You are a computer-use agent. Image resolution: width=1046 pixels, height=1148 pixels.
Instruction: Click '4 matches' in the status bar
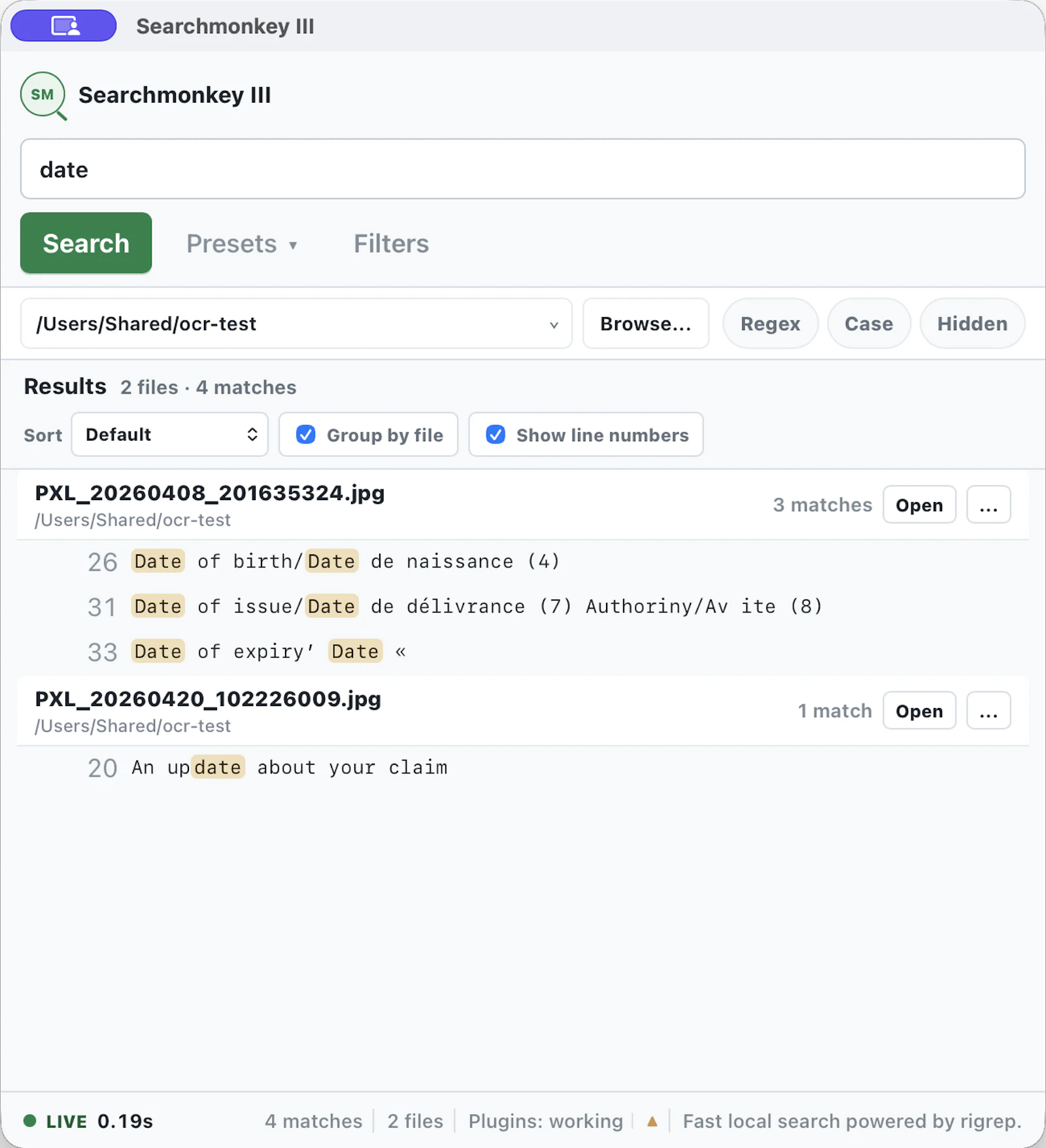click(x=313, y=1121)
